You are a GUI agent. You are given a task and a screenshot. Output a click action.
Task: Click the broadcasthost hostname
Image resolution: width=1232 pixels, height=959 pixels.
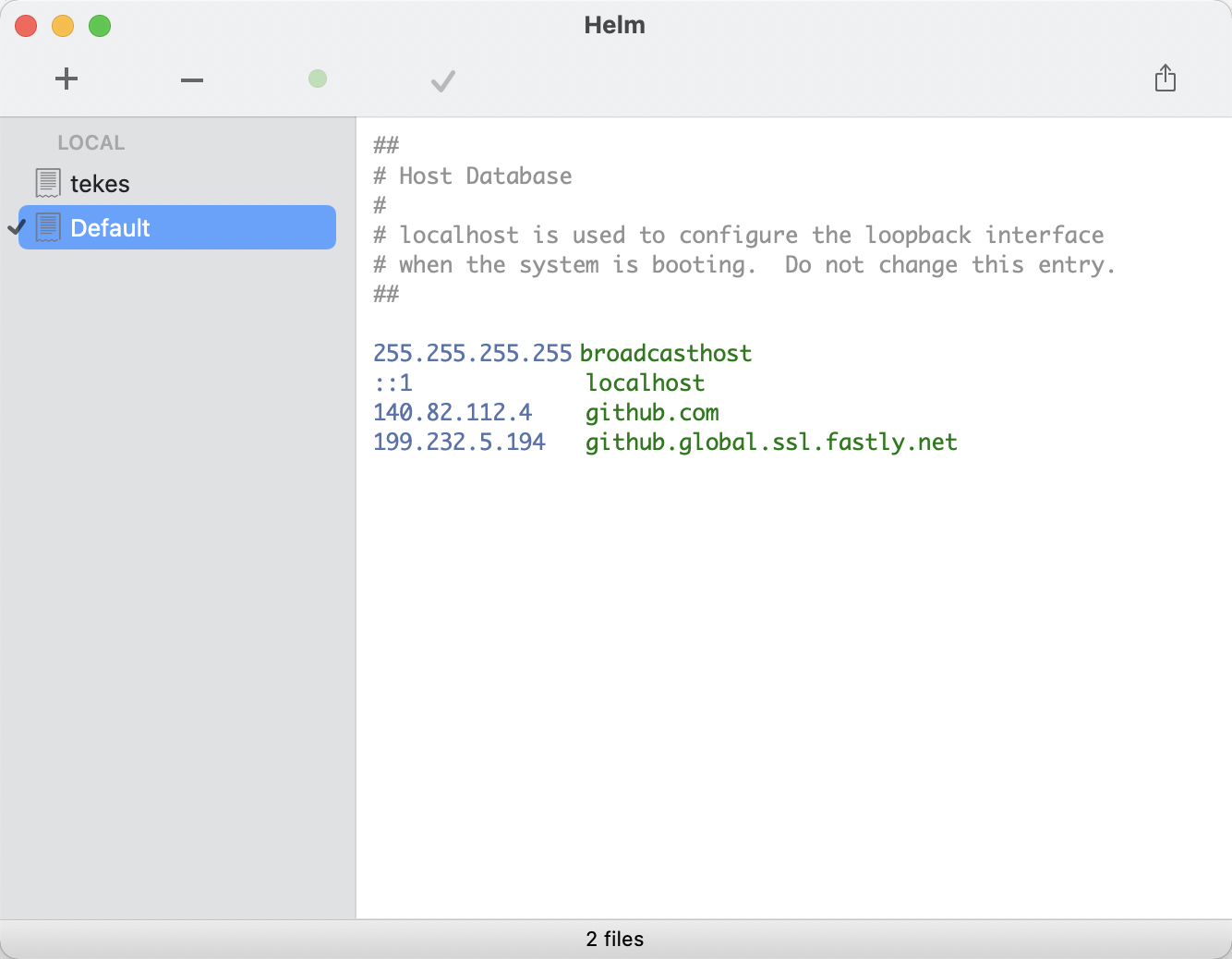(666, 353)
